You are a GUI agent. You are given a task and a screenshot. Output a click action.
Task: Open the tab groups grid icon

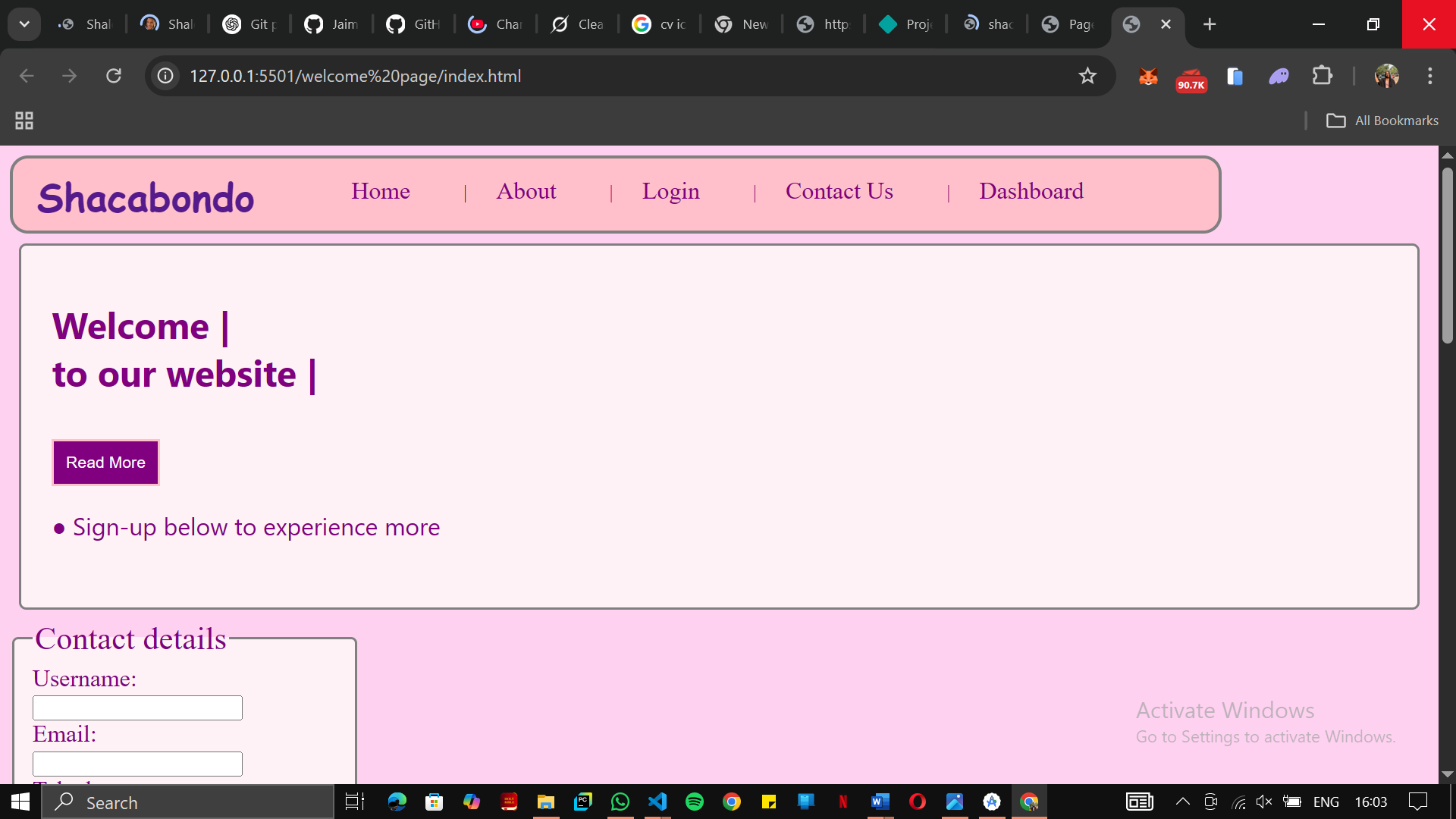[x=24, y=121]
